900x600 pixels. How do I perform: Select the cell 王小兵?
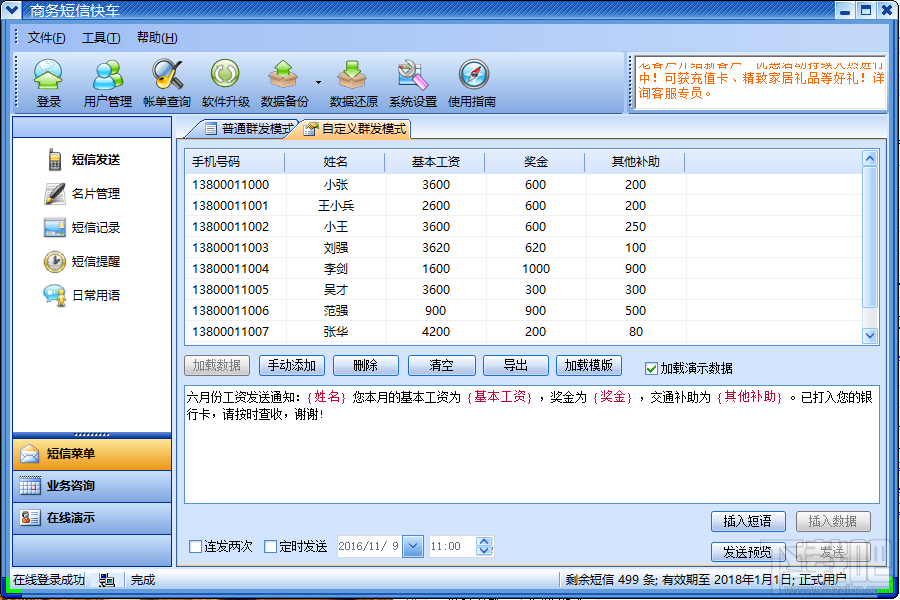(x=336, y=206)
